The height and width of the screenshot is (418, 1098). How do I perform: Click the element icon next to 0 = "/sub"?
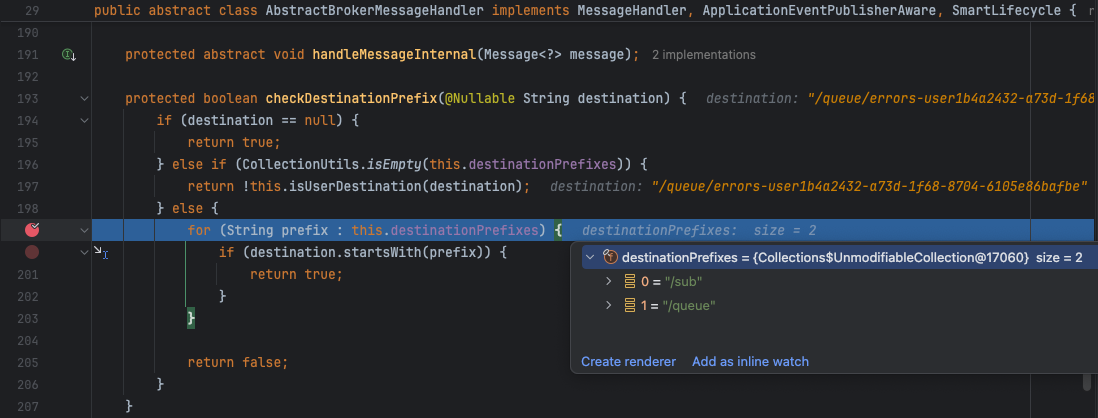[630, 281]
